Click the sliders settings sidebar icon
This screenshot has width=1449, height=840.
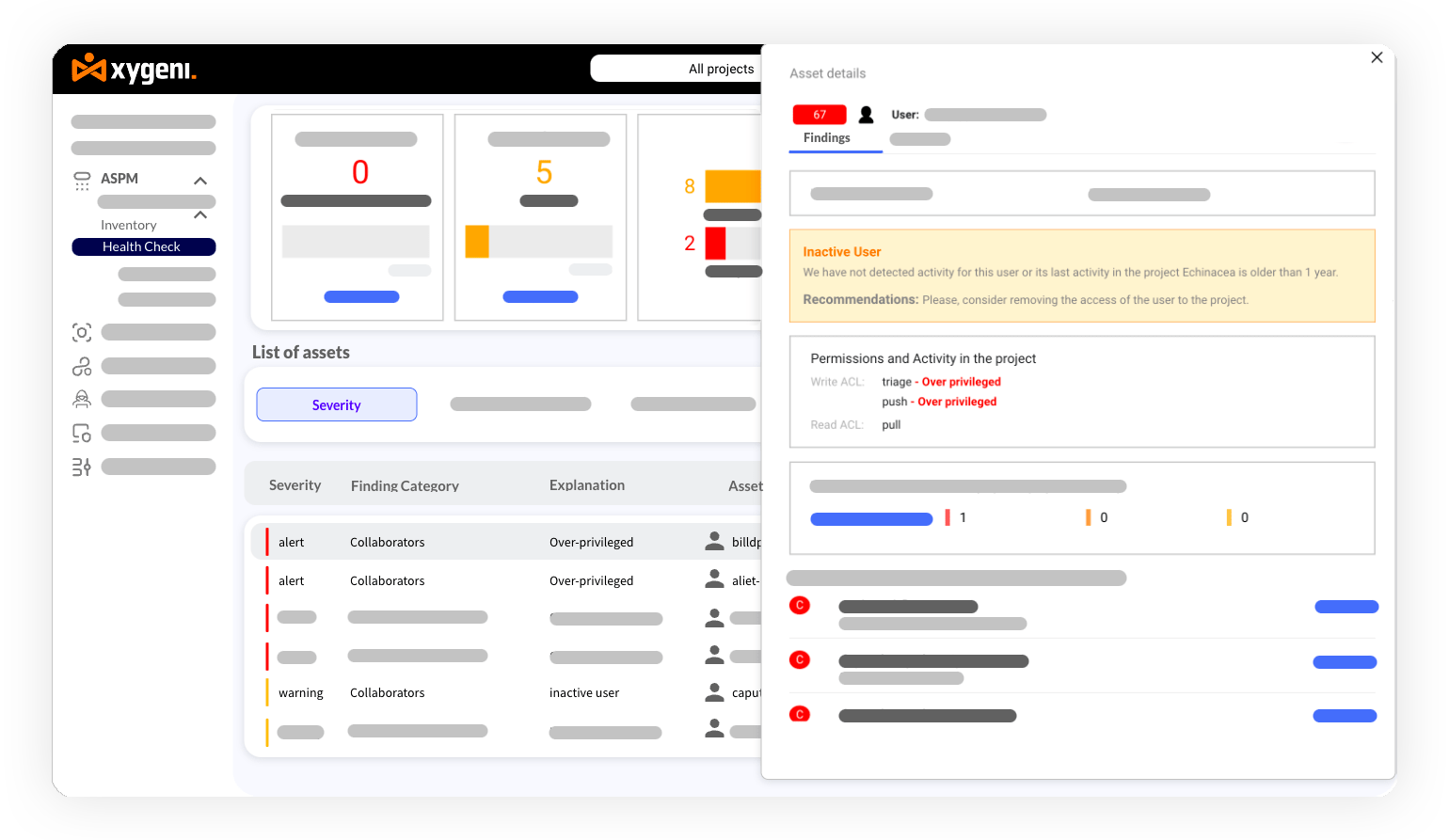click(x=82, y=467)
